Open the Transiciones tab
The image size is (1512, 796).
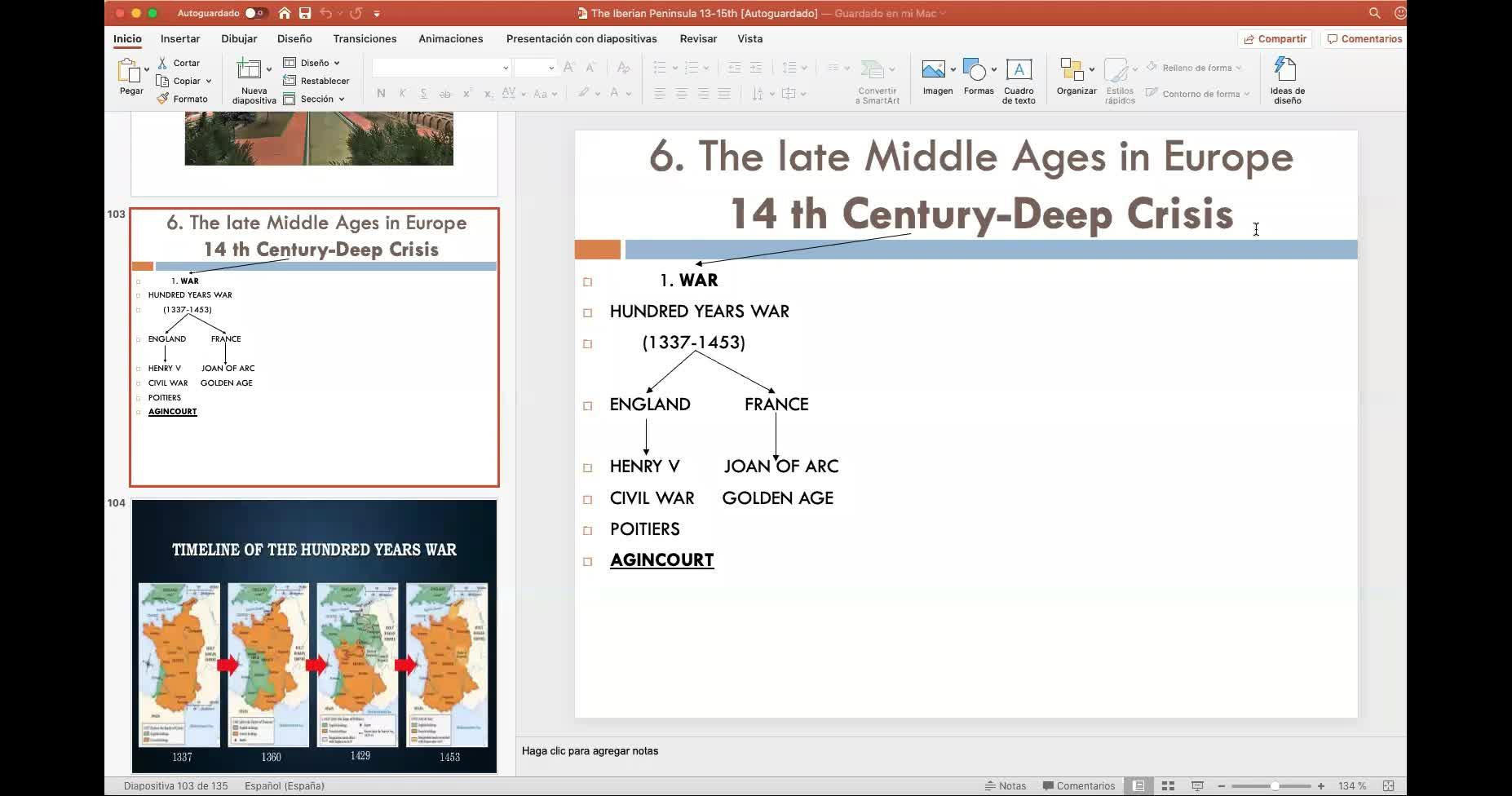pos(365,38)
